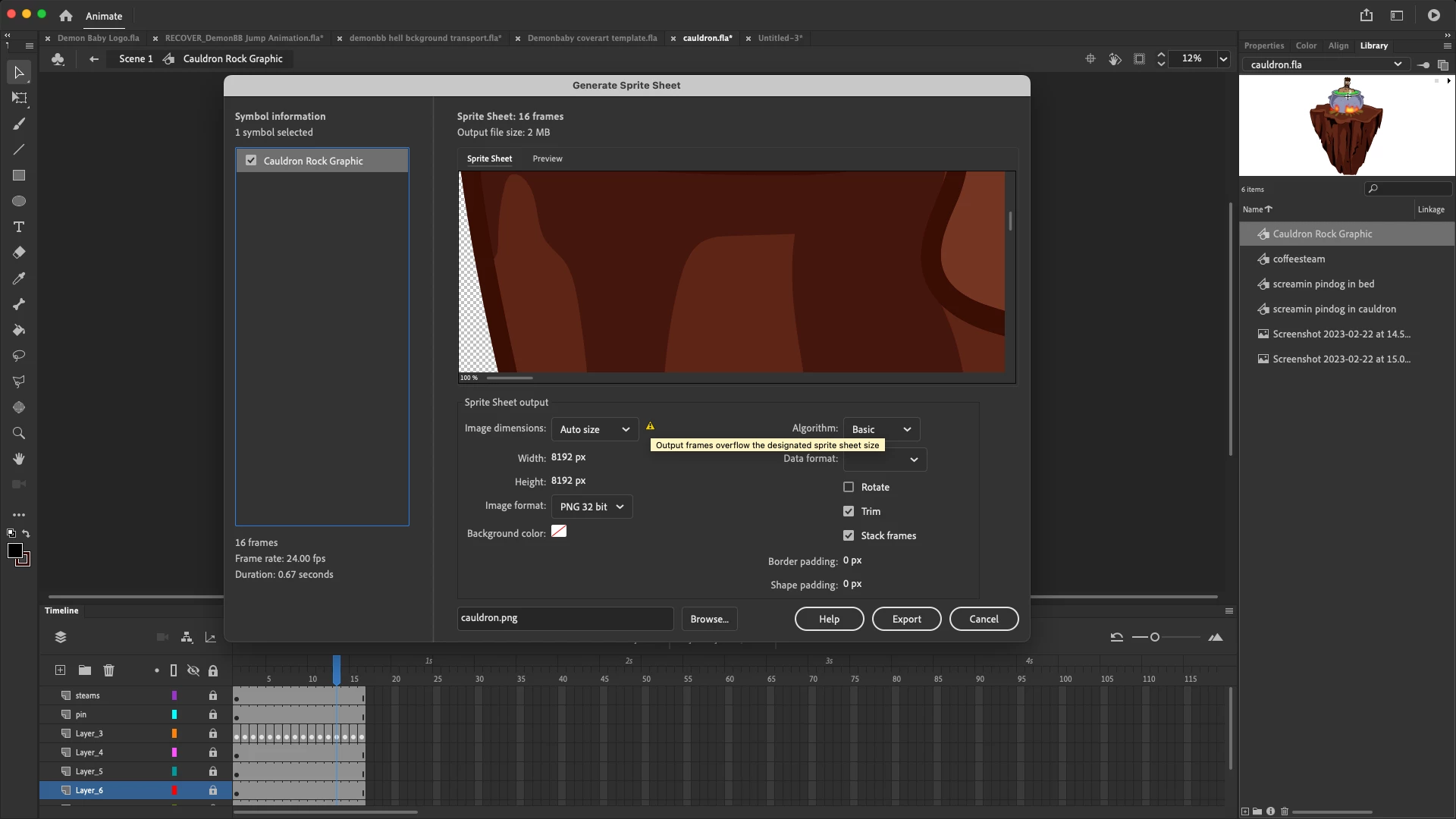Image resolution: width=1456 pixels, height=819 pixels.
Task: Expand the PNG 32 bit format dropdown
Action: click(591, 507)
